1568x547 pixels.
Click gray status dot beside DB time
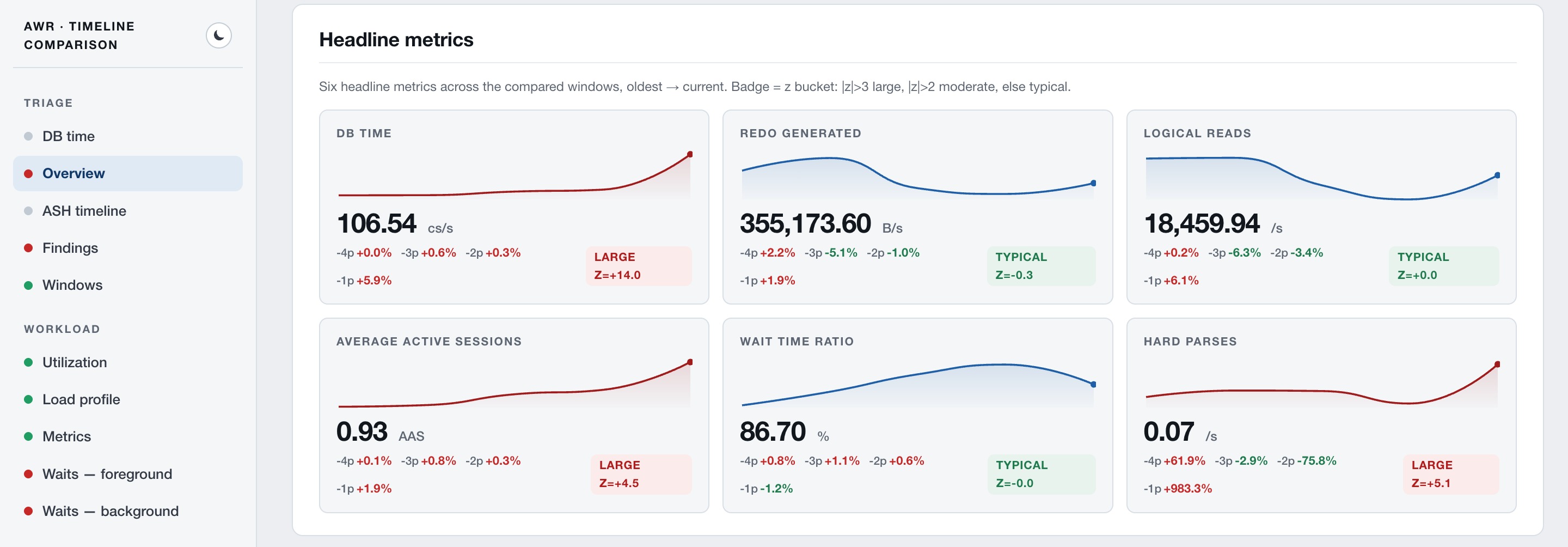pos(28,136)
